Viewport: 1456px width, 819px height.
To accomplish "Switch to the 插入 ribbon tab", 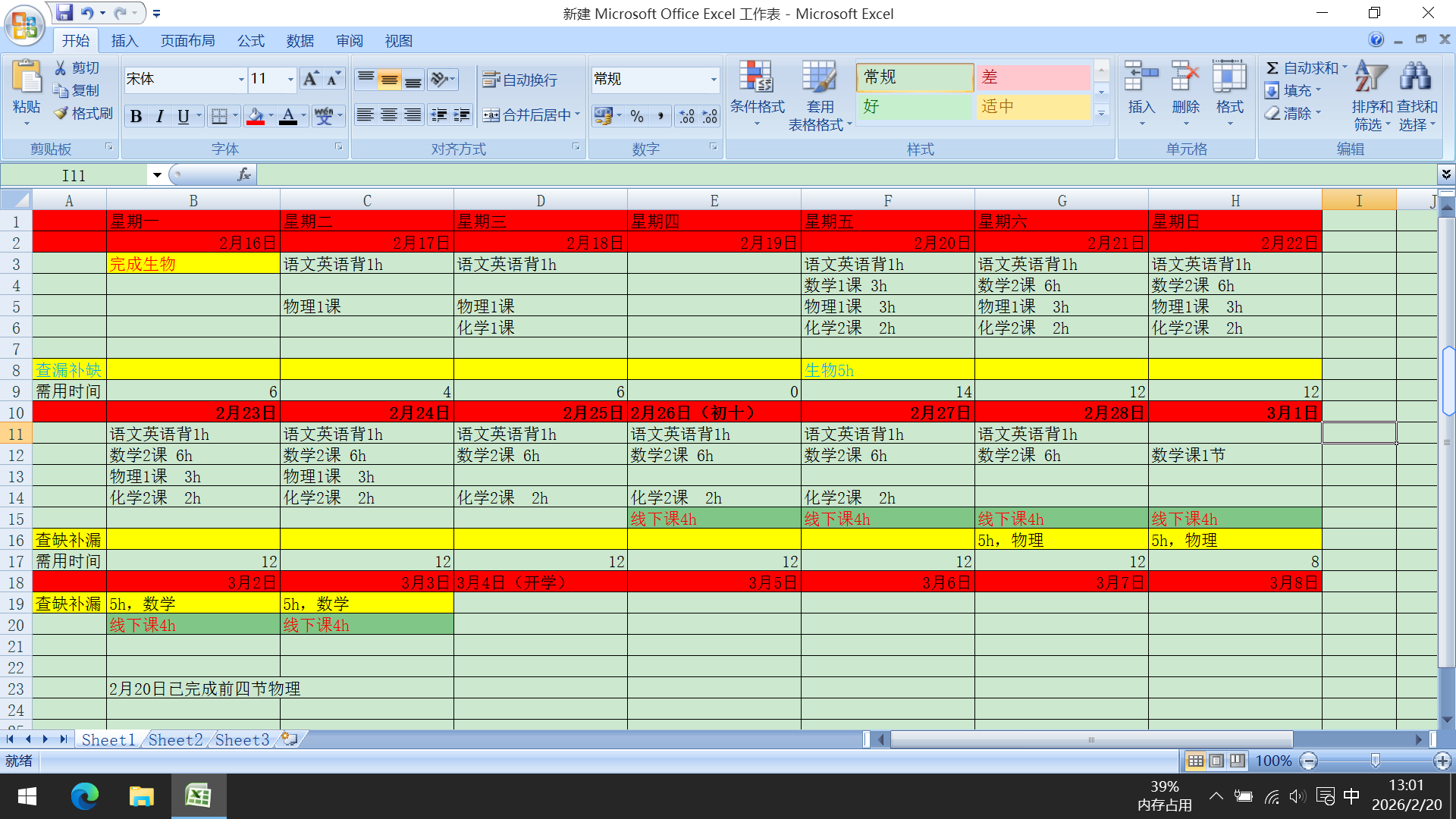I will coord(124,41).
